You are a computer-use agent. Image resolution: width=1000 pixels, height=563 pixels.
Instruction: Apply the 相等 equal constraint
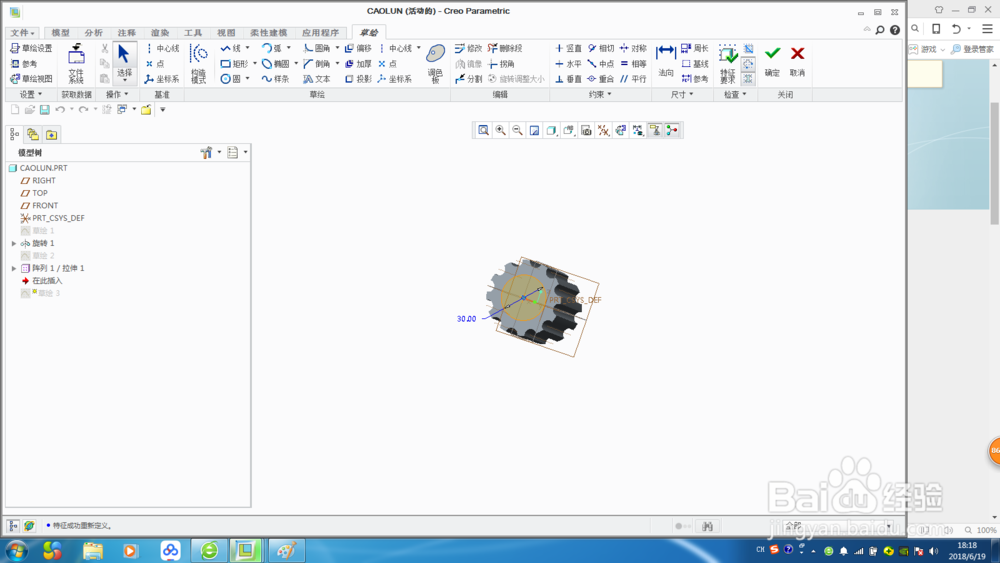[633, 64]
